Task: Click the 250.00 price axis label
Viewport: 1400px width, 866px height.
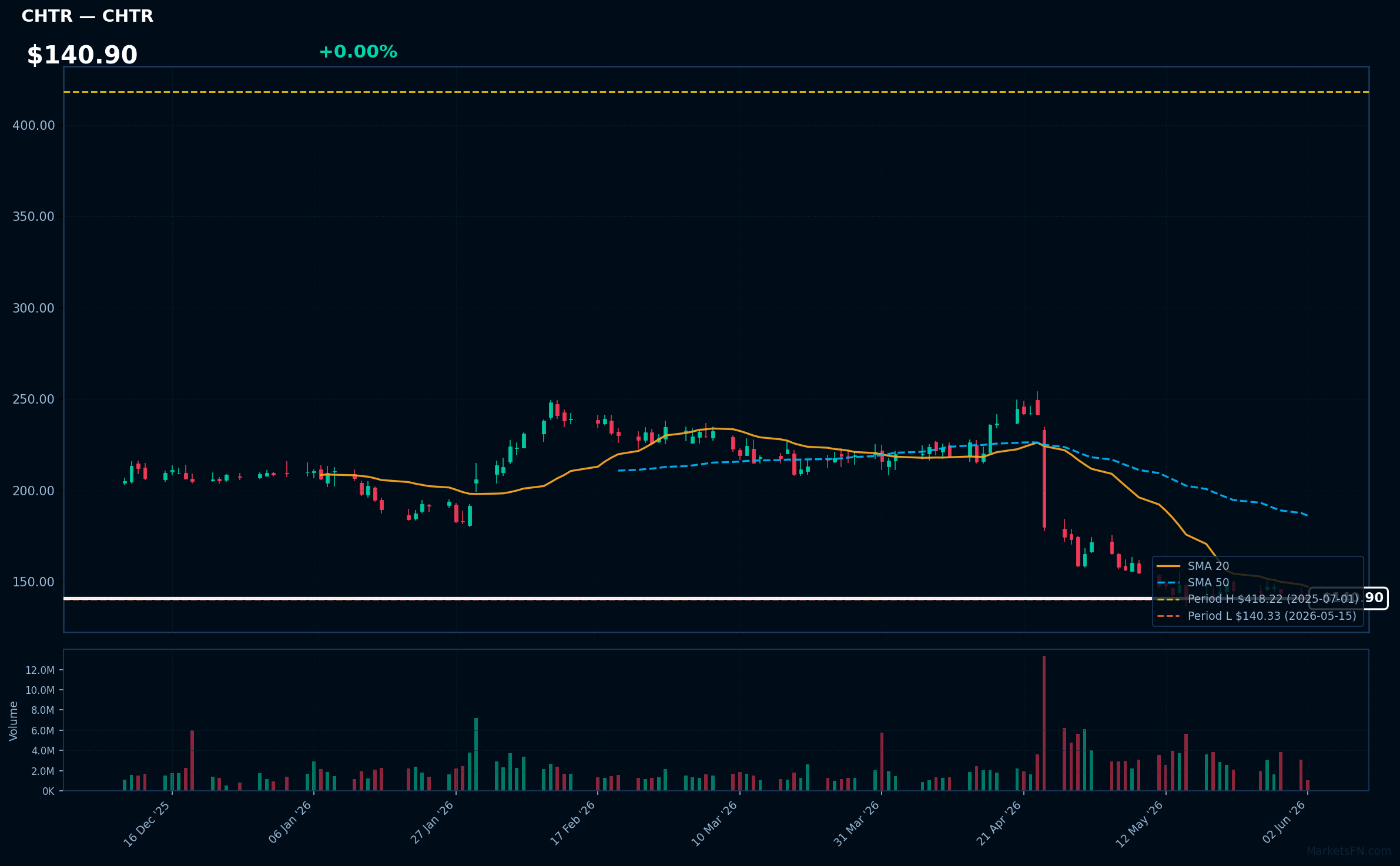Action: pos(34,399)
